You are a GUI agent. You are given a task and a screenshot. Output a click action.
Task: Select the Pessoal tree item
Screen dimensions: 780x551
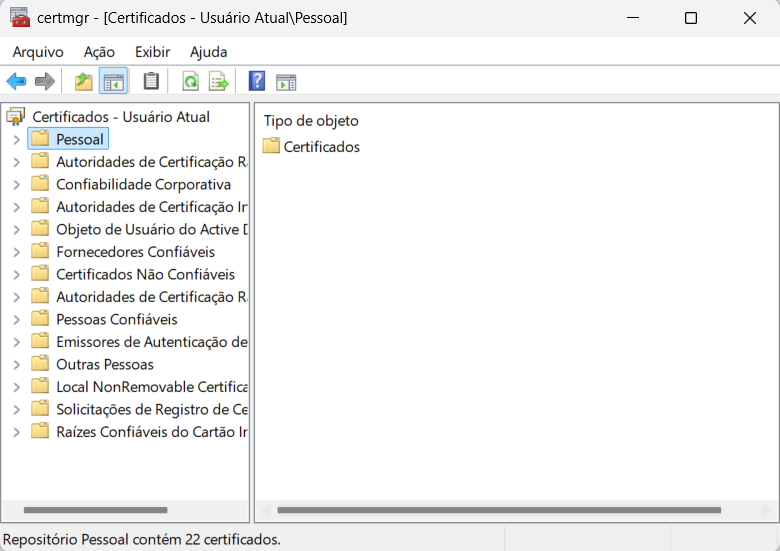80,139
